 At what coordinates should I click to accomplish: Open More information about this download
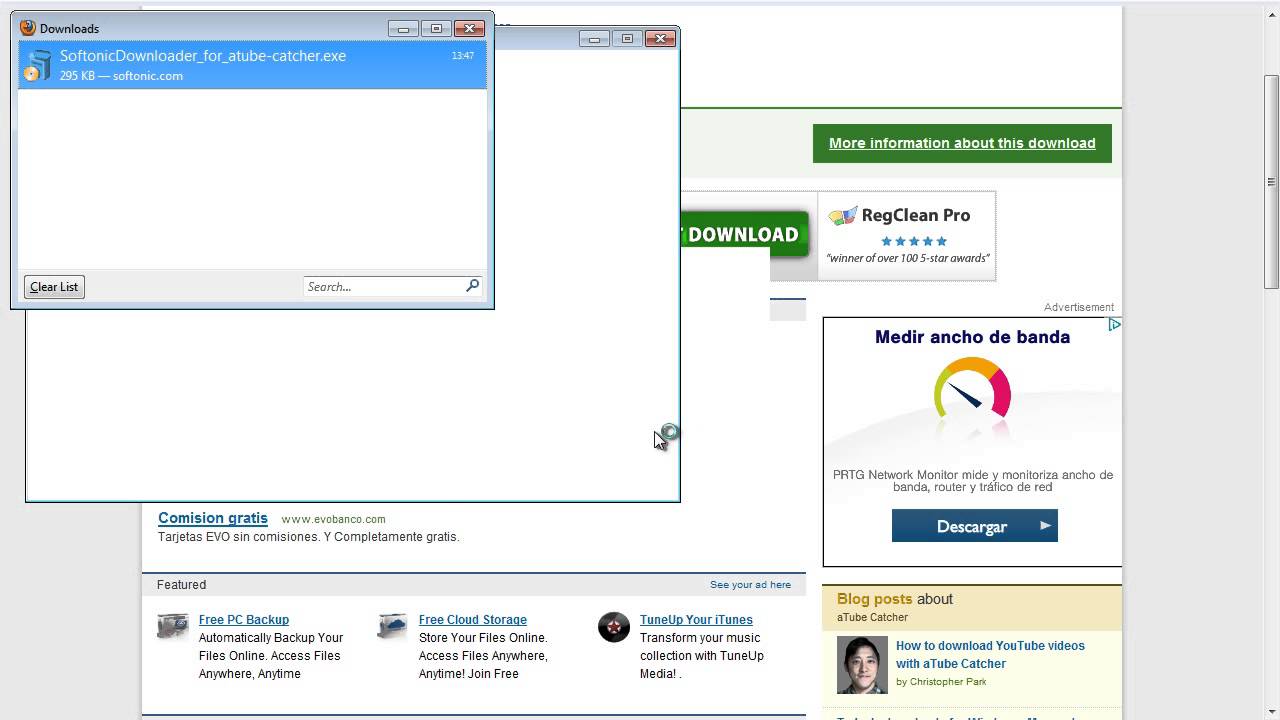click(x=962, y=143)
